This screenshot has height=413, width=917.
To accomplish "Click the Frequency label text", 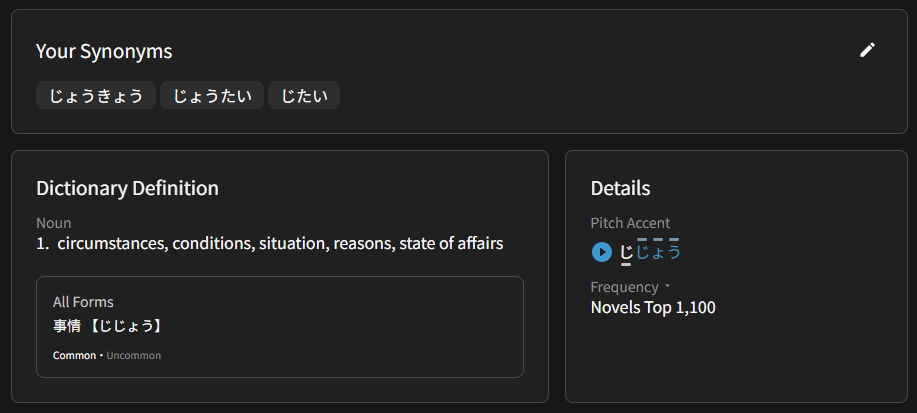I will click(x=624, y=287).
